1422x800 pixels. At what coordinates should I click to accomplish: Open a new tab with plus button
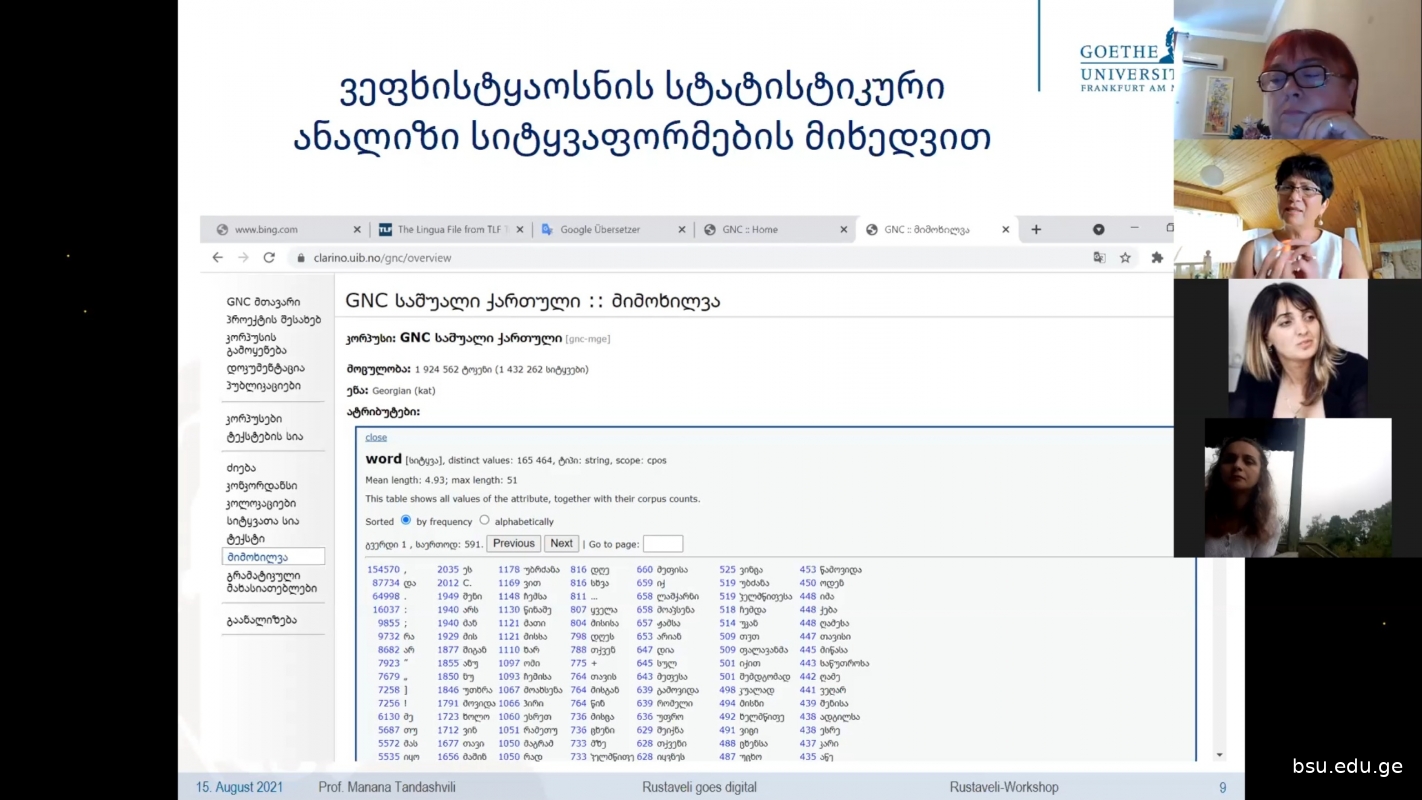click(x=1036, y=230)
